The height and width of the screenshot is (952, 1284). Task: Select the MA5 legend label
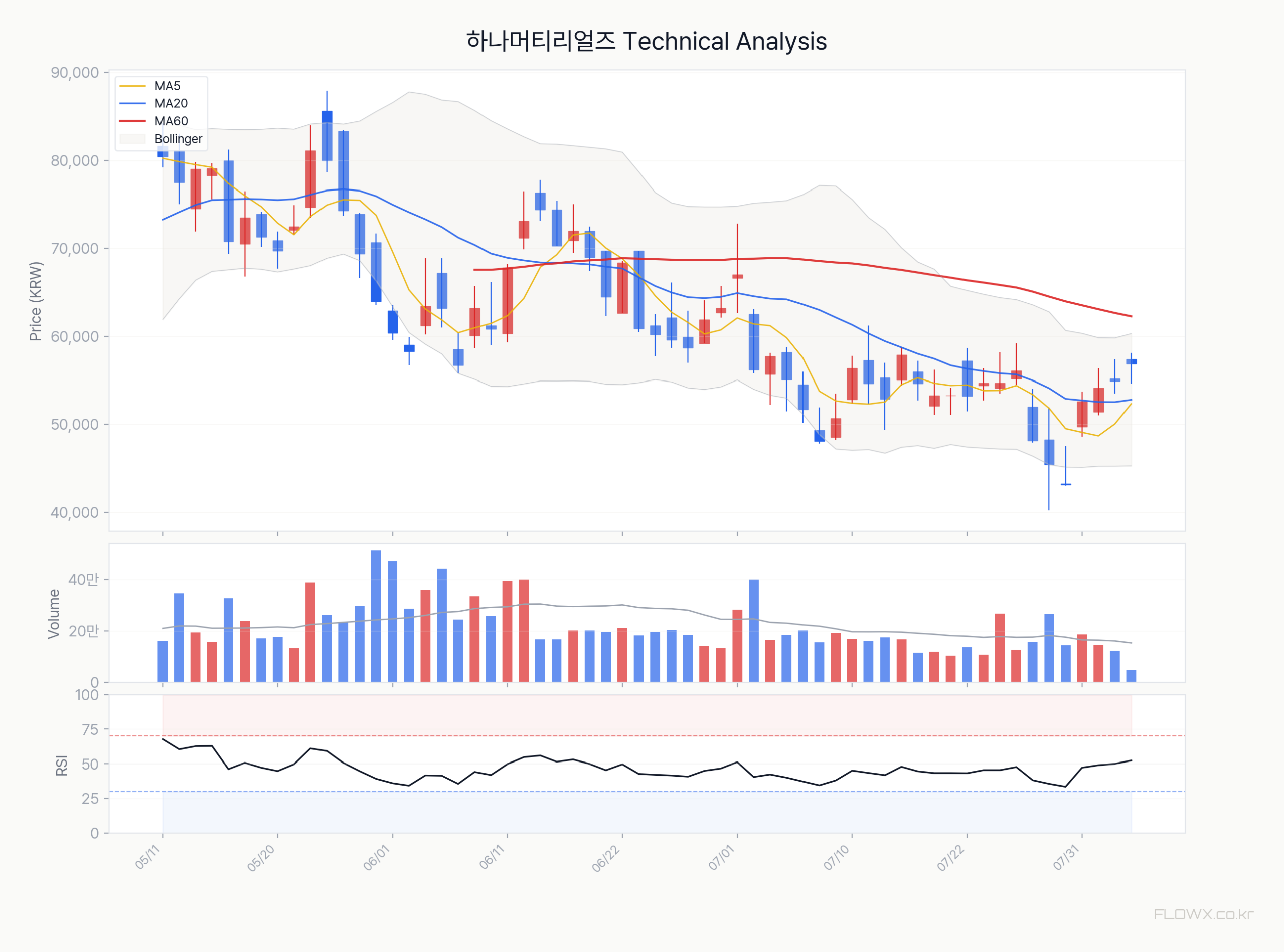(x=167, y=86)
